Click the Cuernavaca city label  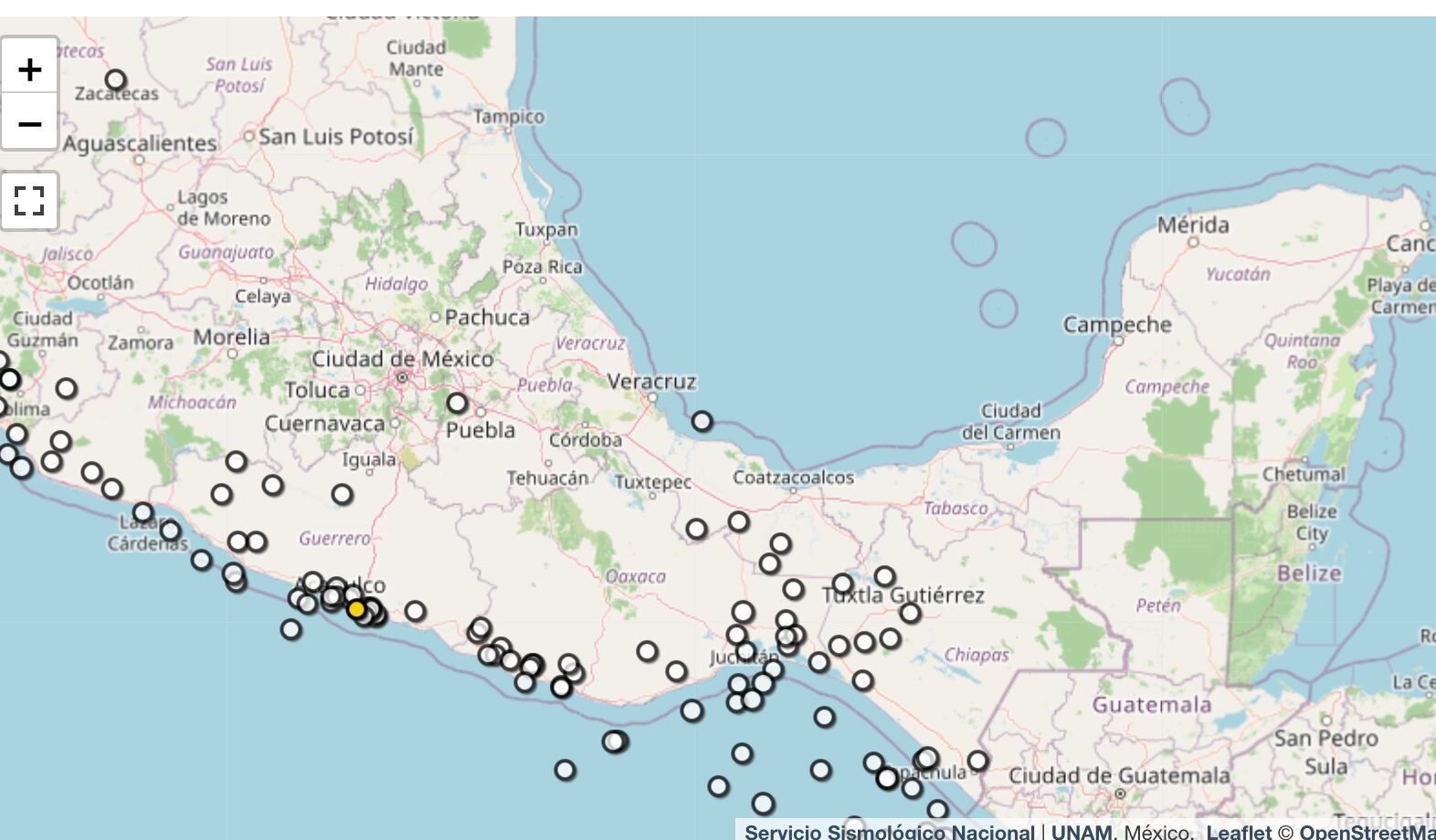pos(324,424)
